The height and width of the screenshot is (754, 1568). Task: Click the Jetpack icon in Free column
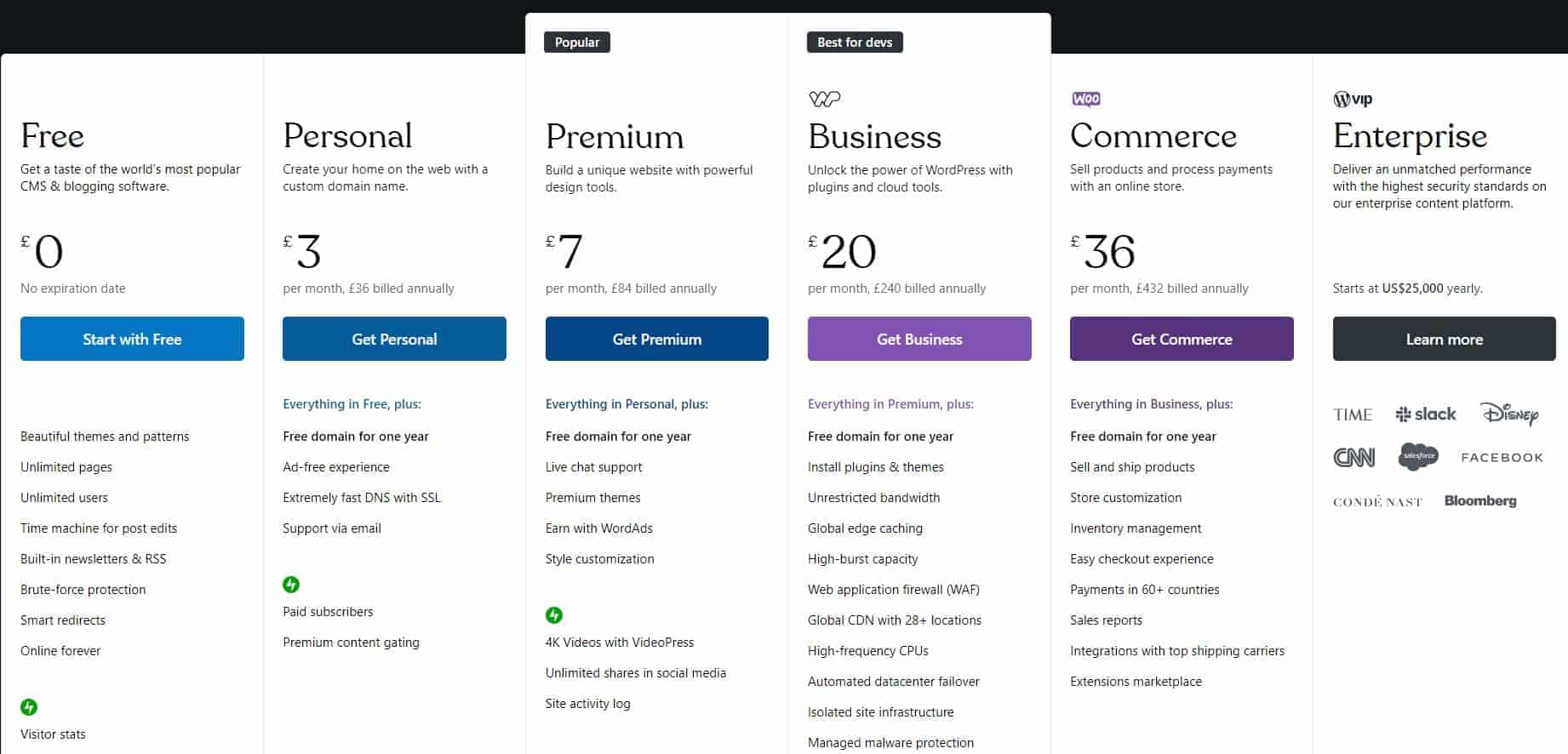pyautogui.click(x=29, y=706)
